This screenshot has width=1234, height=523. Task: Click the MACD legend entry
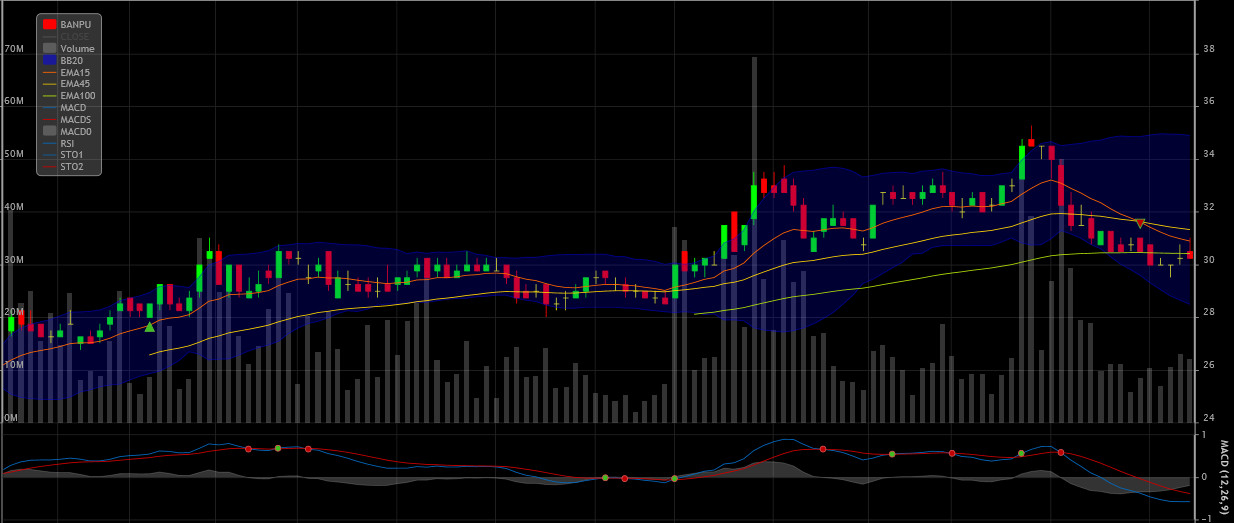click(x=64, y=107)
